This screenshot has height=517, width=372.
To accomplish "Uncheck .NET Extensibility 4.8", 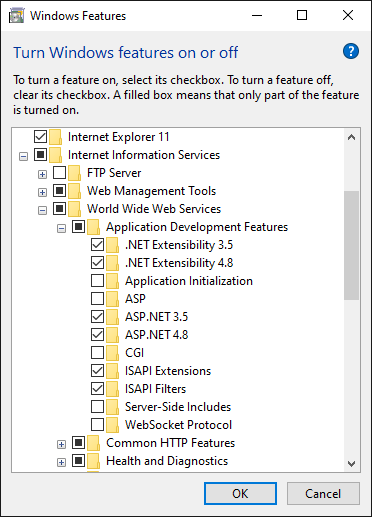I will [97, 262].
